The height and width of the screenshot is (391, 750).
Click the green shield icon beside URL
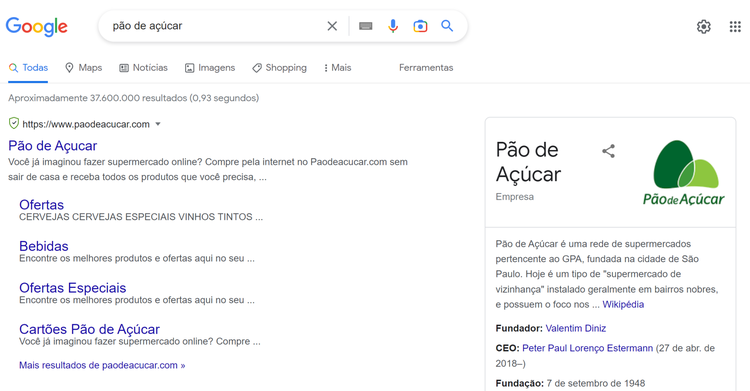14,123
